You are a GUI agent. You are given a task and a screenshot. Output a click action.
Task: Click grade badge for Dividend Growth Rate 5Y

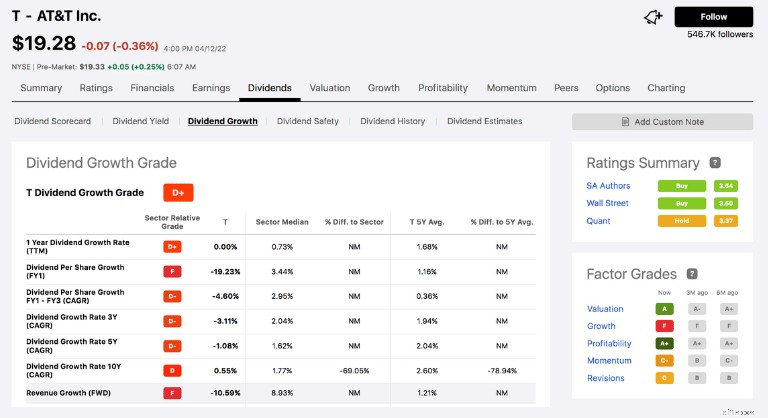[172, 346]
